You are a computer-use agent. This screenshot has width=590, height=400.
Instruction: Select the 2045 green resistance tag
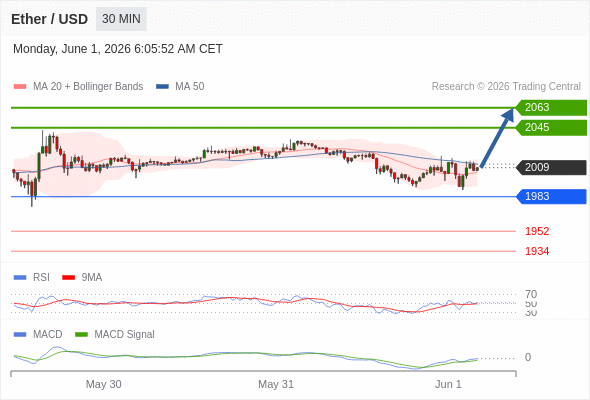click(x=551, y=128)
